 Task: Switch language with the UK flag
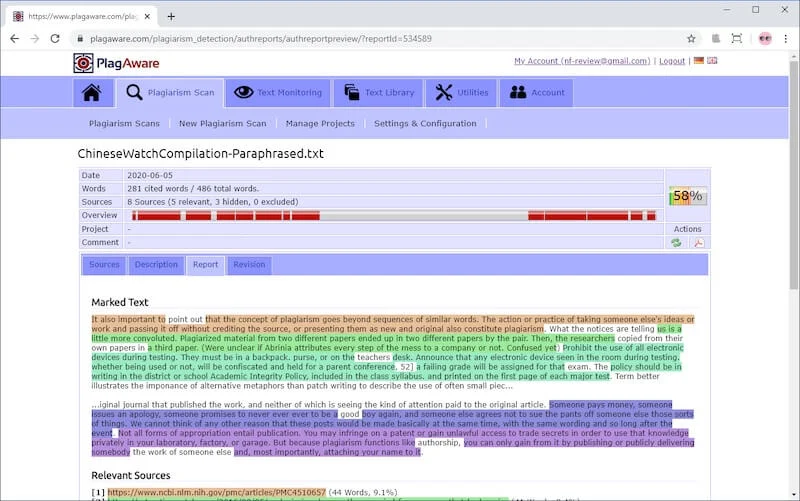point(712,61)
